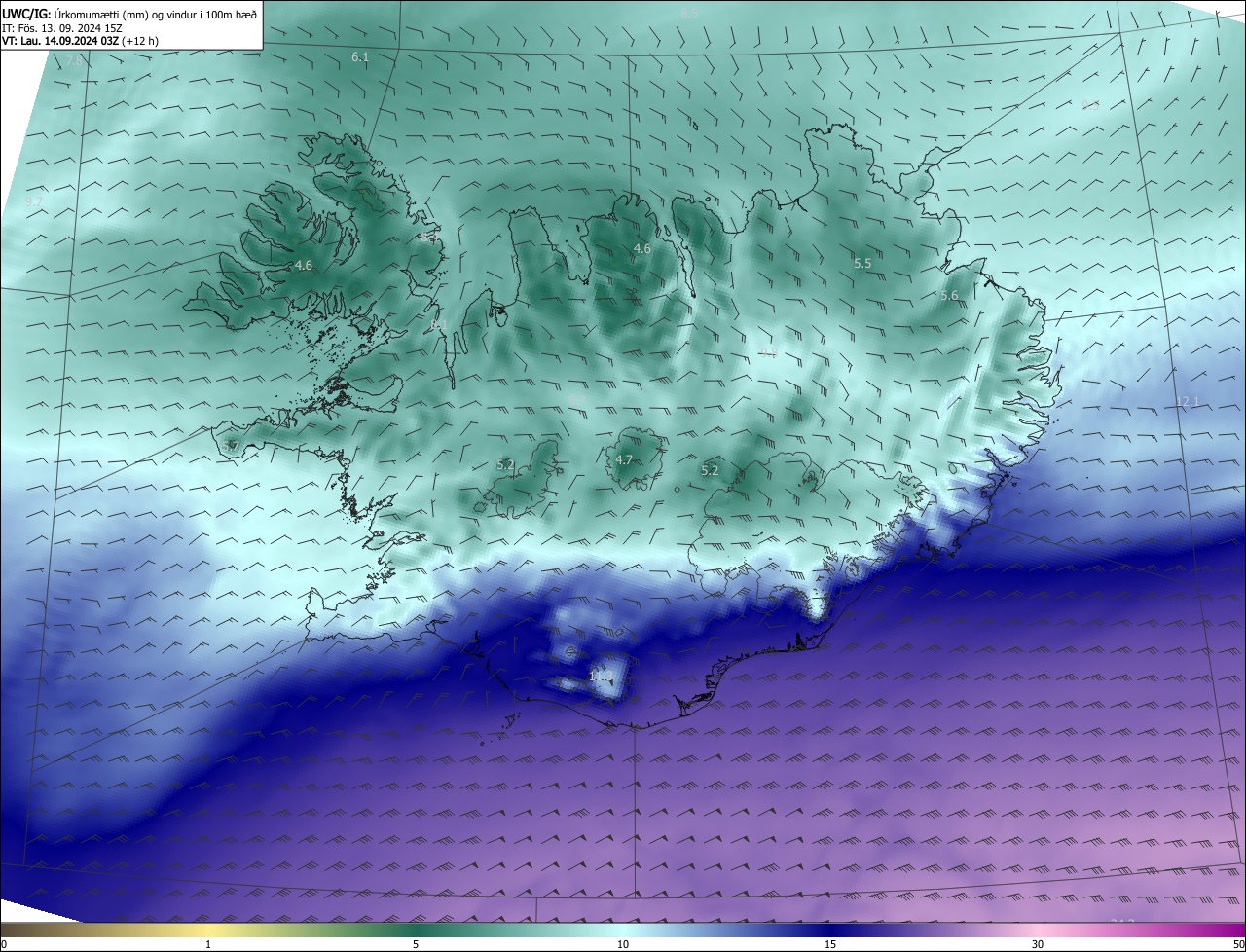Click the 'VT: Lau. 14.09.2024 03Z' line
The image size is (1246, 952).
click(x=80, y=41)
